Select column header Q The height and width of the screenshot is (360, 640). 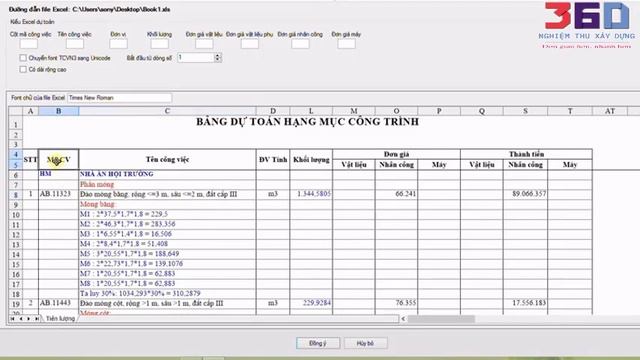(482, 111)
